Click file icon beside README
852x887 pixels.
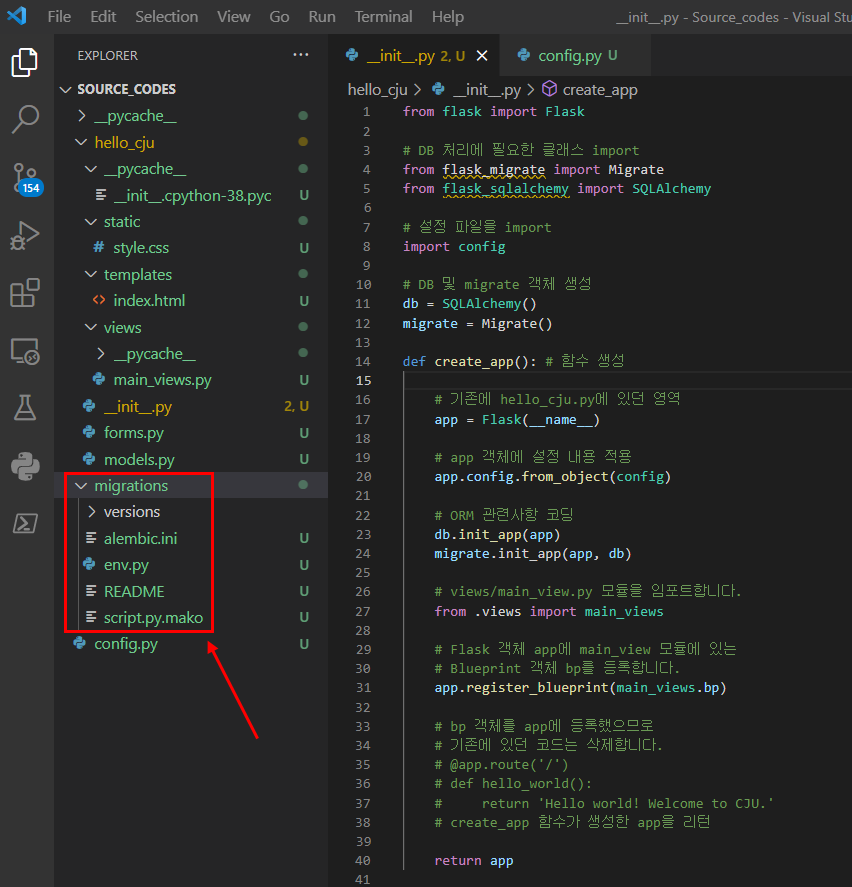pyautogui.click(x=91, y=591)
